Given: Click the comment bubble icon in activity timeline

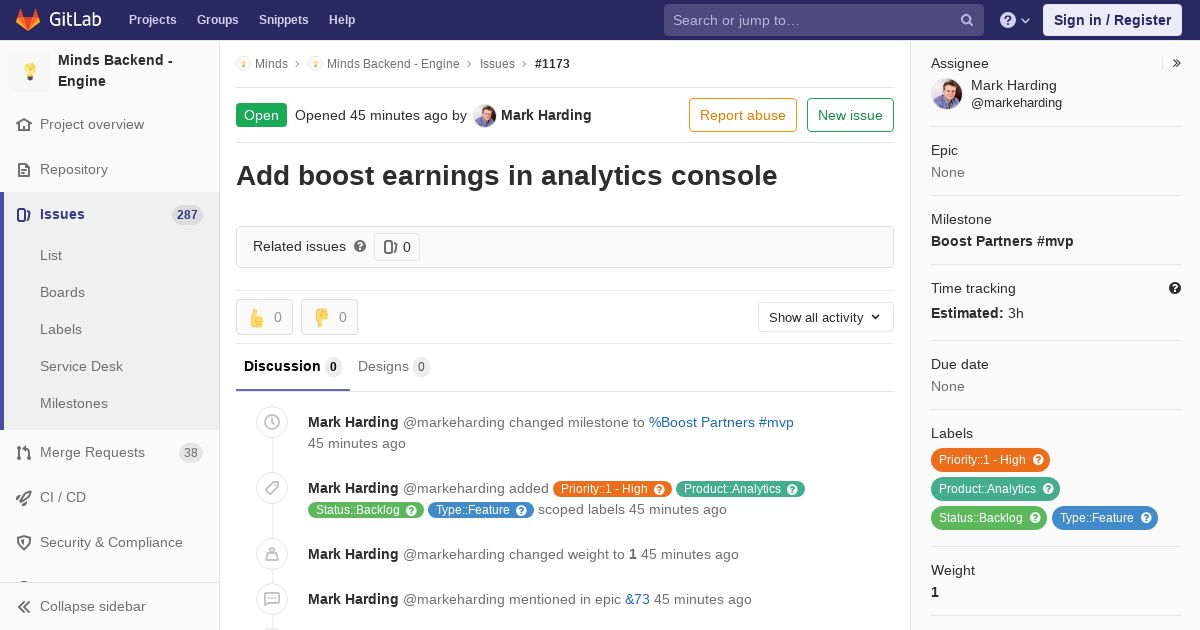Looking at the screenshot, I should click(272, 599).
